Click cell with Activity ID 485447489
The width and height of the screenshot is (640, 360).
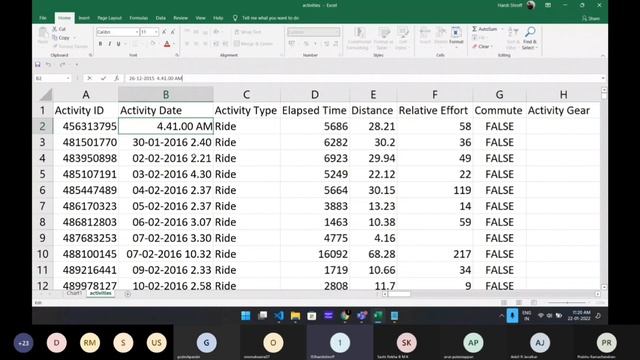tap(86, 190)
